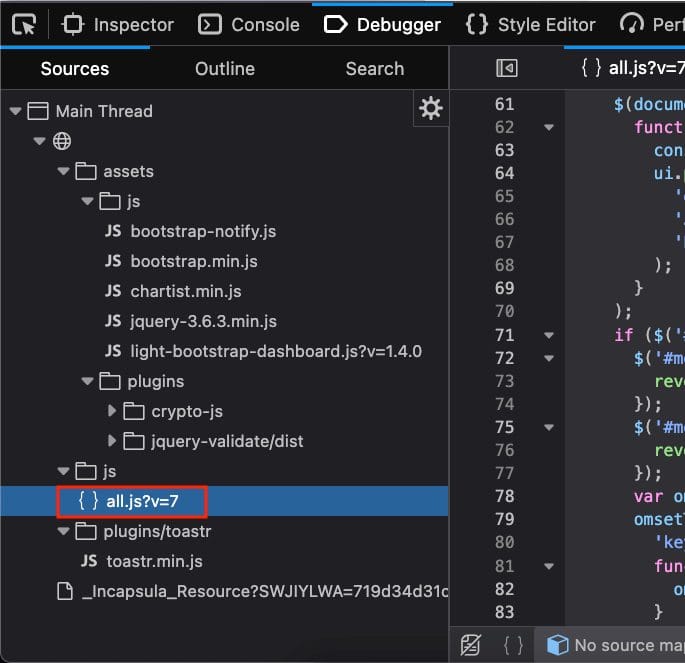Expand the crypto-js folder
The width and height of the screenshot is (685, 663).
(x=112, y=411)
